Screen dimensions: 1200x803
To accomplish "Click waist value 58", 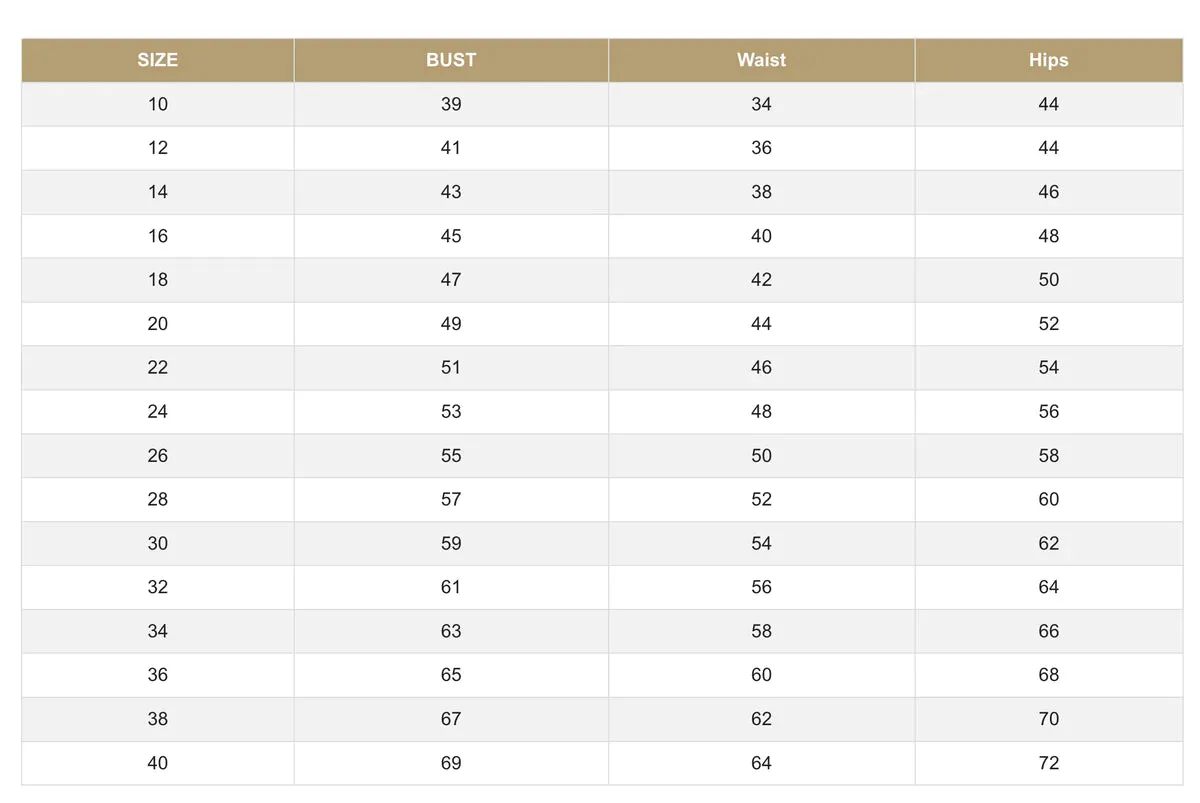I will (x=761, y=631).
